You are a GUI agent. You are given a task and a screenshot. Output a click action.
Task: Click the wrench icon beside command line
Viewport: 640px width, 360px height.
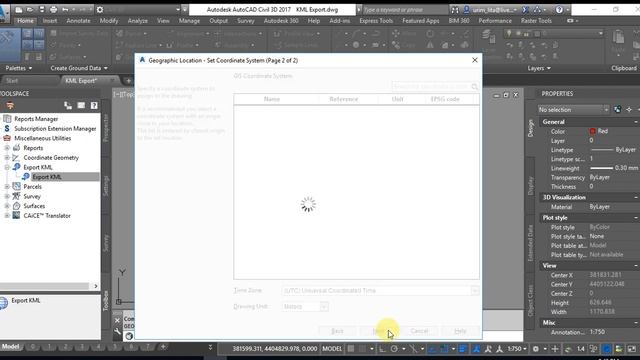[x=117, y=331]
